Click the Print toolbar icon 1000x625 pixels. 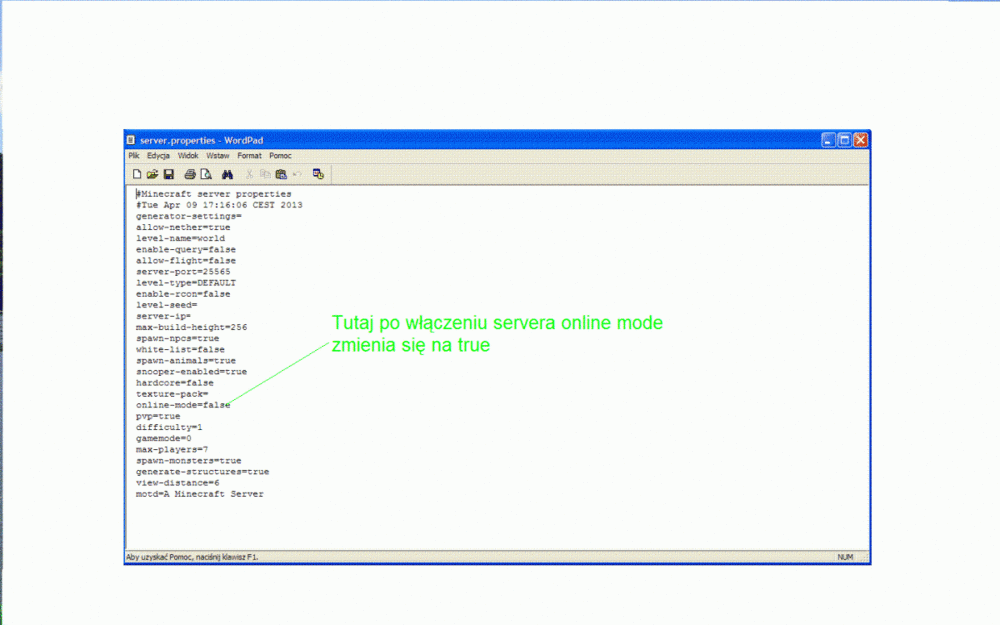(189, 174)
